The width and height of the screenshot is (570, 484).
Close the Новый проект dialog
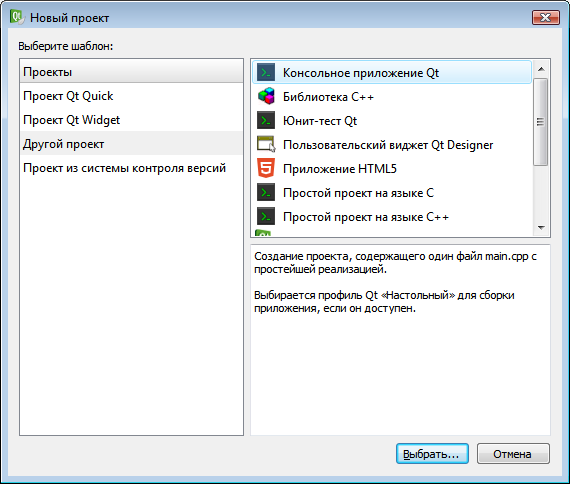tap(546, 17)
